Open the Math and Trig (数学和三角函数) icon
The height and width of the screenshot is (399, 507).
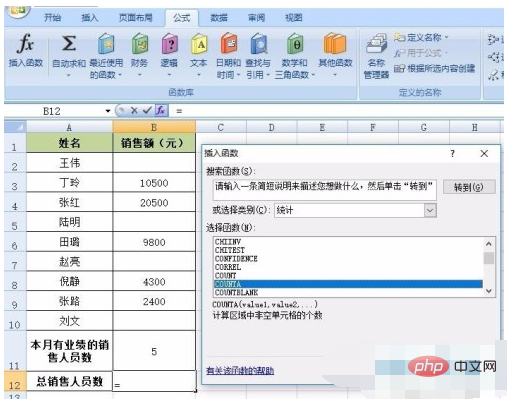(x=295, y=44)
